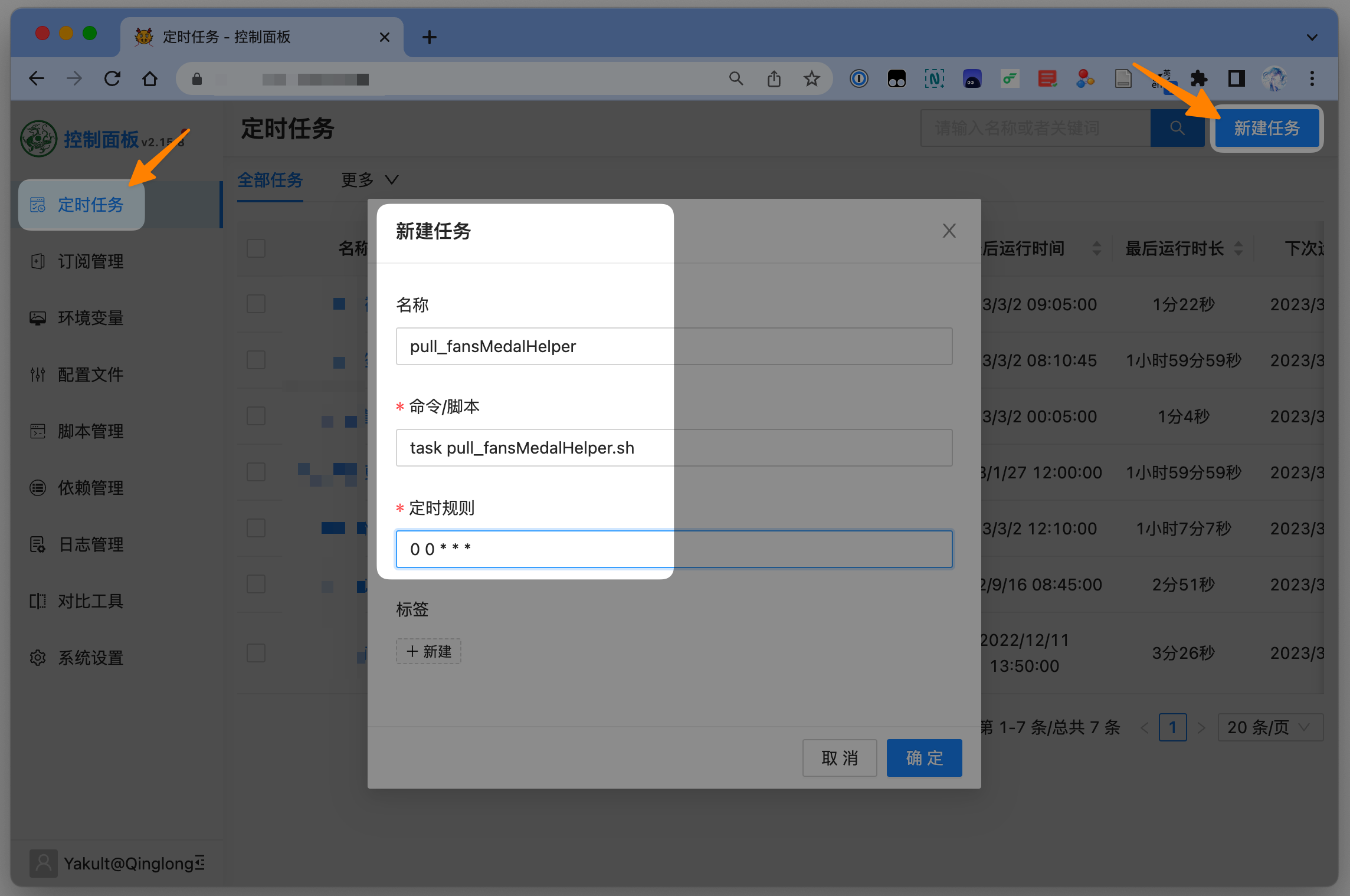Tick the select-all header checkbox

click(x=256, y=248)
